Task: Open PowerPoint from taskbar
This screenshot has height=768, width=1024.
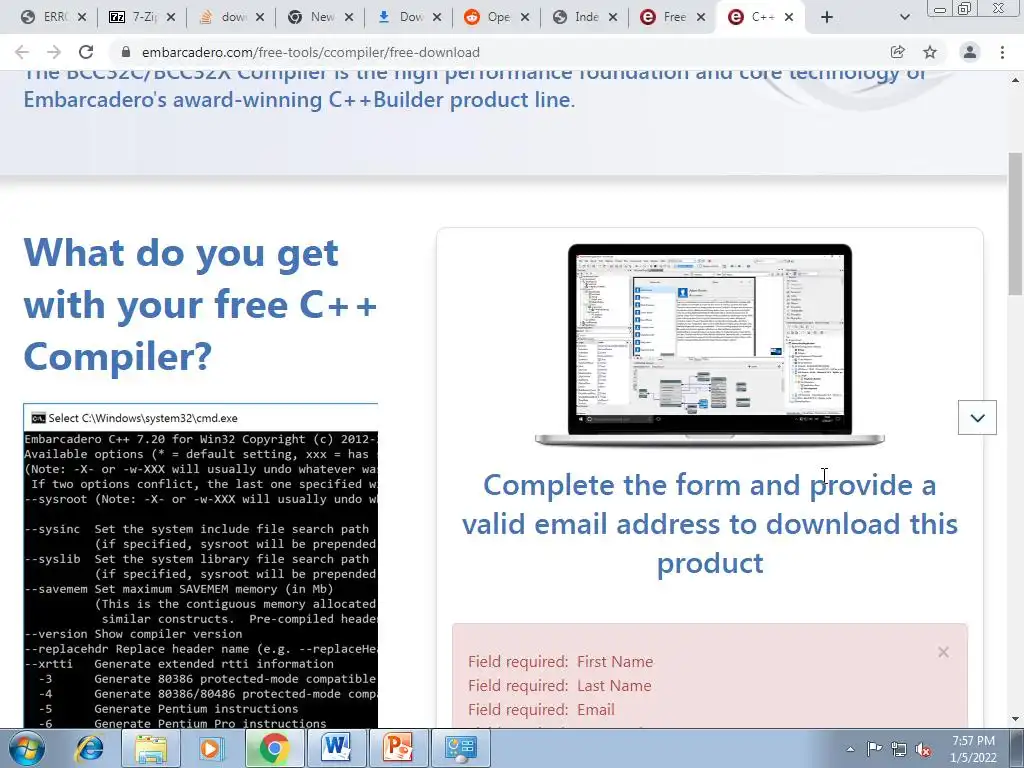Action: pyautogui.click(x=398, y=748)
